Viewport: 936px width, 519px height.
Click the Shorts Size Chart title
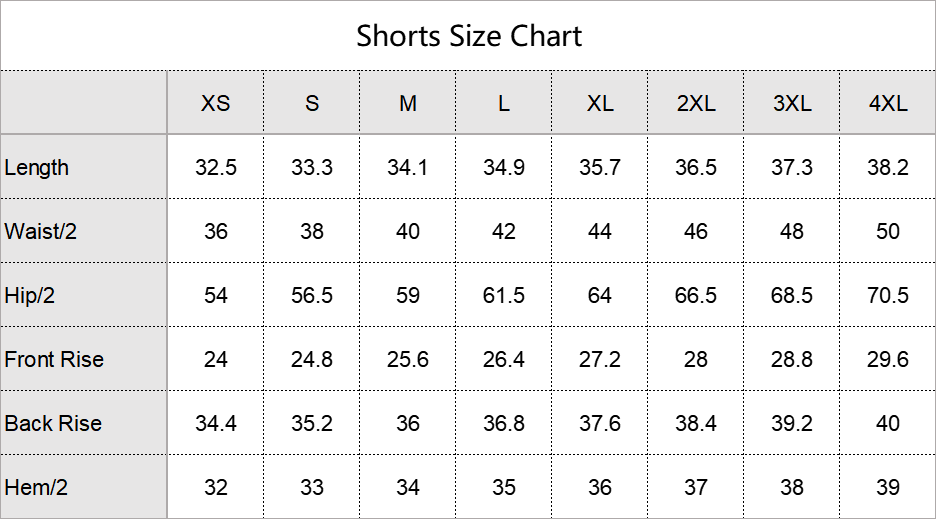(x=469, y=37)
